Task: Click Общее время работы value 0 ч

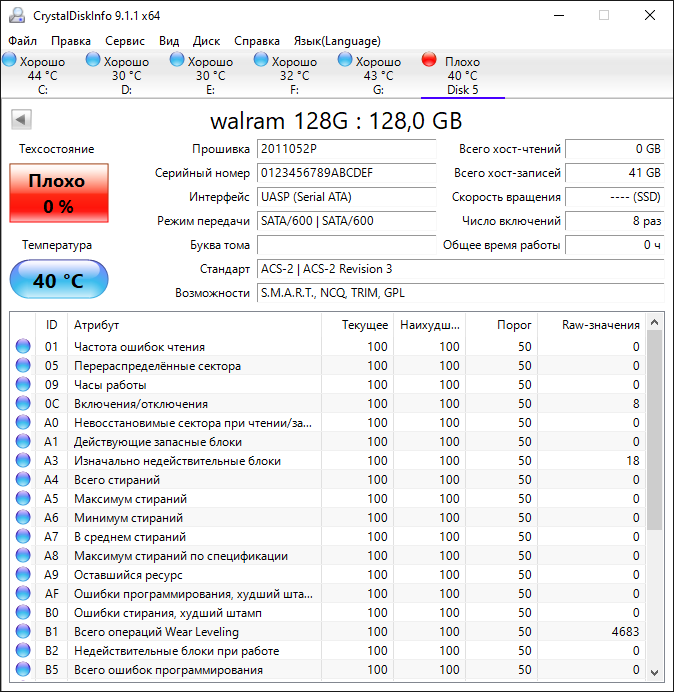Action: click(615, 245)
